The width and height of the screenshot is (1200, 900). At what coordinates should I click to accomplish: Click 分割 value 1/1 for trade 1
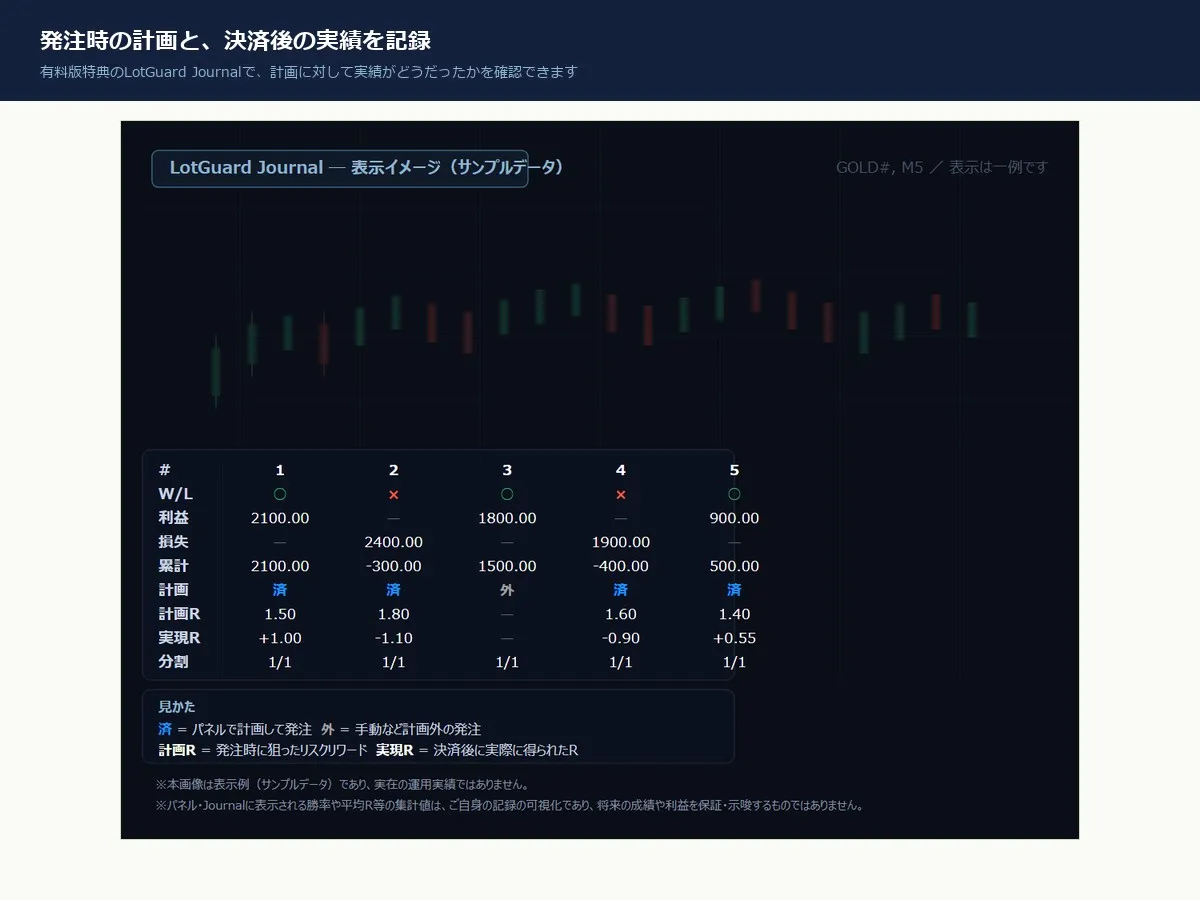tap(280, 662)
